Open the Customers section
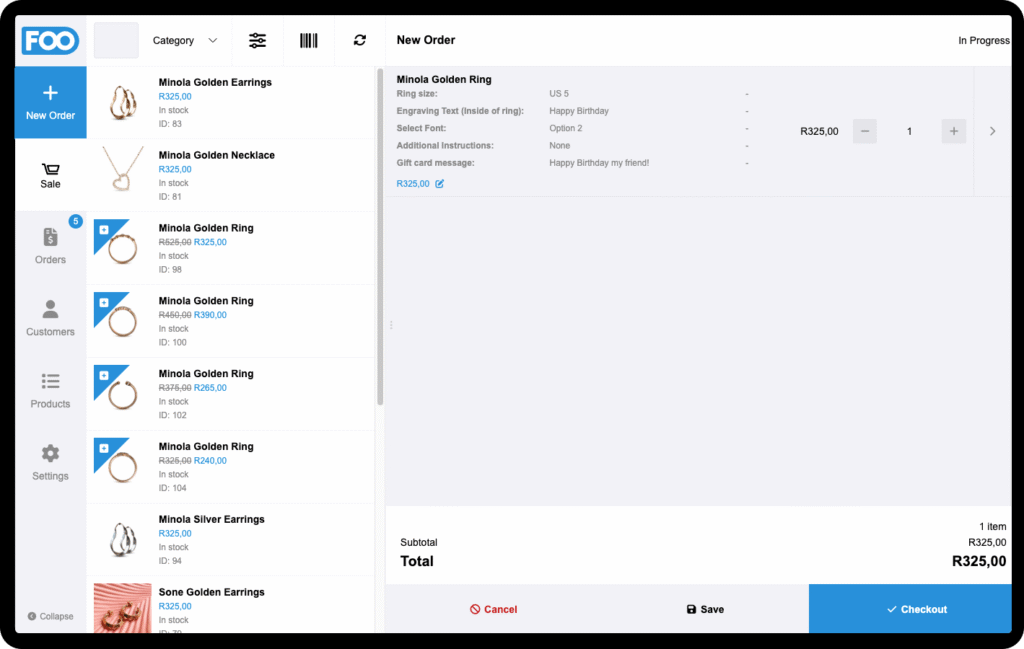The height and width of the screenshot is (649, 1024). pyautogui.click(x=50, y=318)
